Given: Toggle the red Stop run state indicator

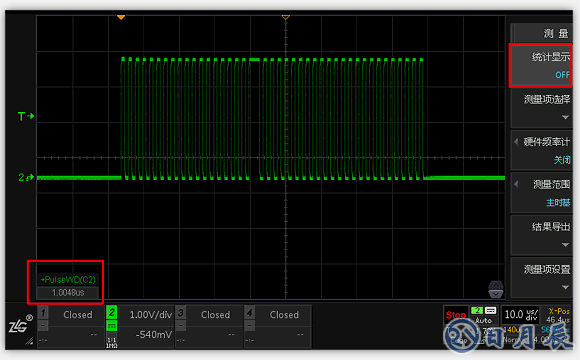Looking at the screenshot, I should click(x=456, y=315).
